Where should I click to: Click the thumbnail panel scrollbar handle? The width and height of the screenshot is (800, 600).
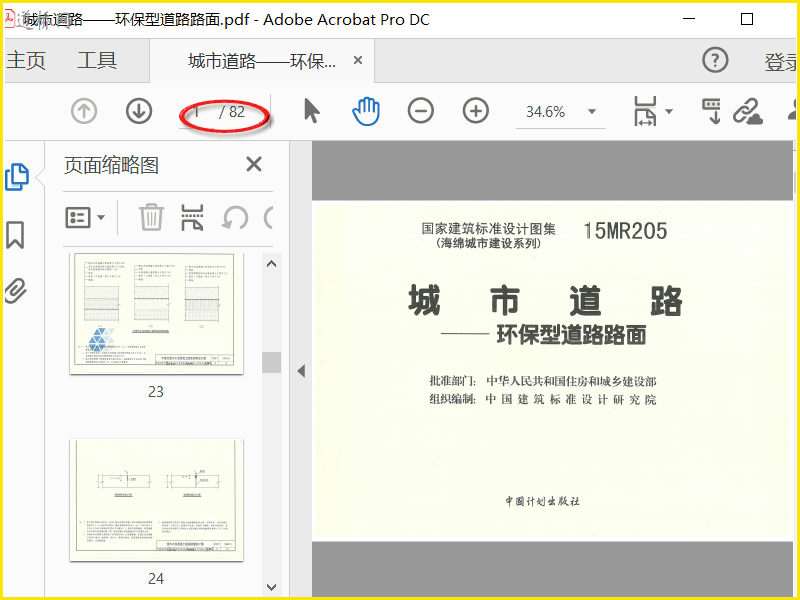(x=271, y=362)
